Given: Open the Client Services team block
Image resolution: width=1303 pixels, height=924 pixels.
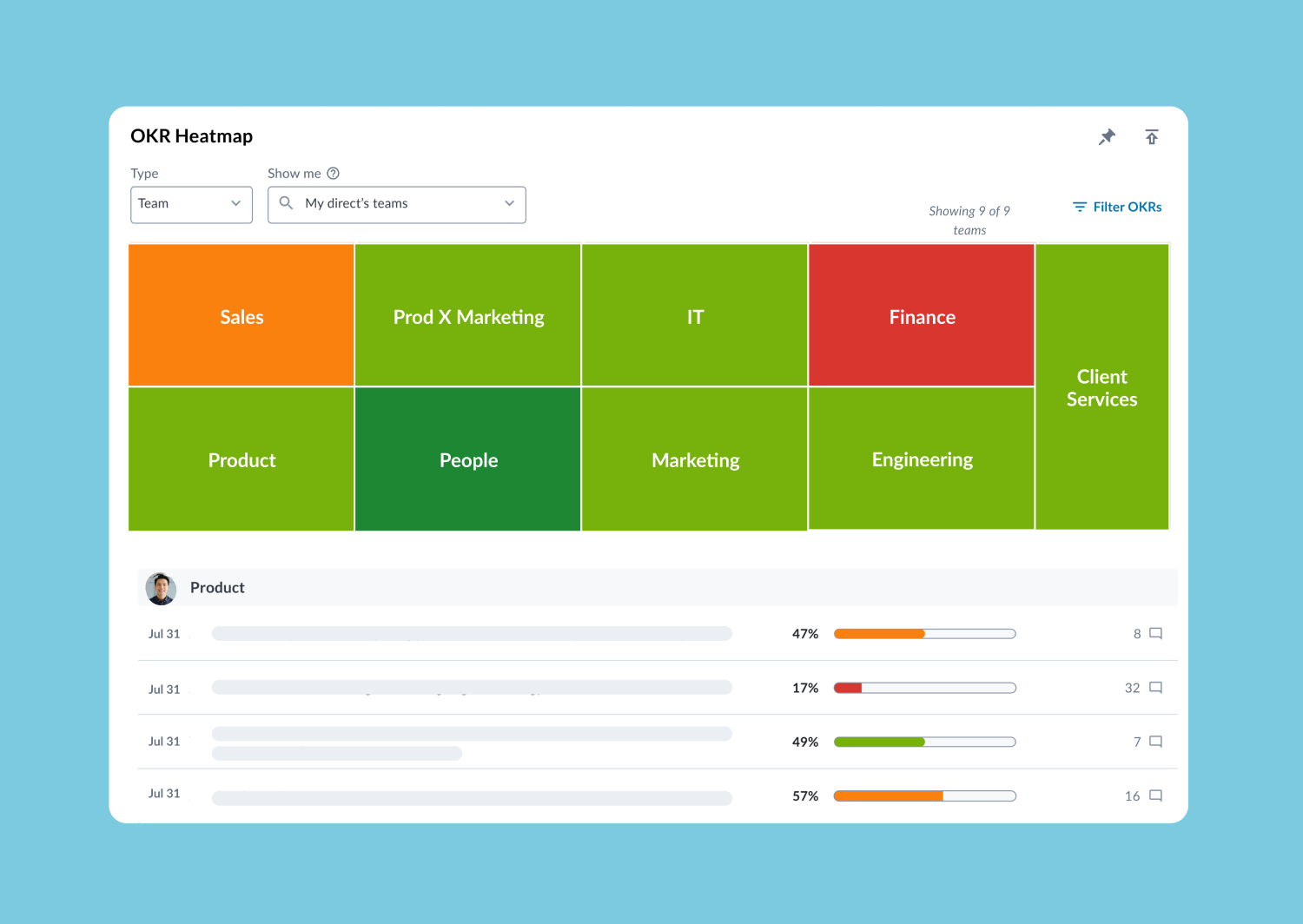Looking at the screenshot, I should pos(1101,387).
